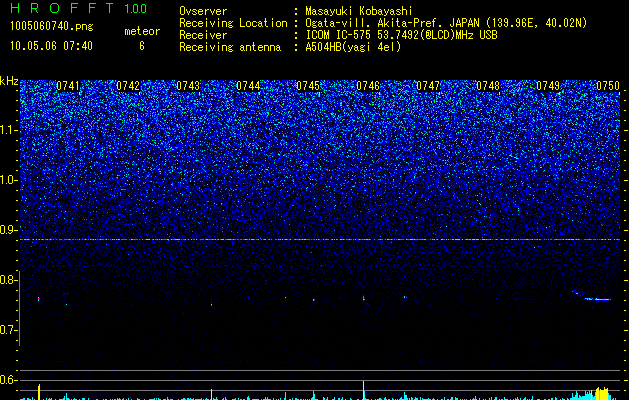Select the ICOM IC-575 53.7492 MHz USB text
Screen dimensions: 629x400
click(401, 35)
